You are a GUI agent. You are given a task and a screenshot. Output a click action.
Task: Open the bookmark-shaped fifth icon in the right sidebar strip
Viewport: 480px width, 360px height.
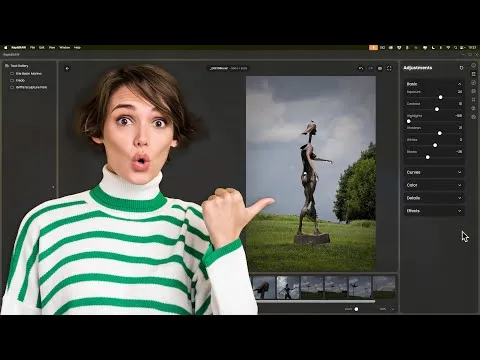tap(473, 100)
